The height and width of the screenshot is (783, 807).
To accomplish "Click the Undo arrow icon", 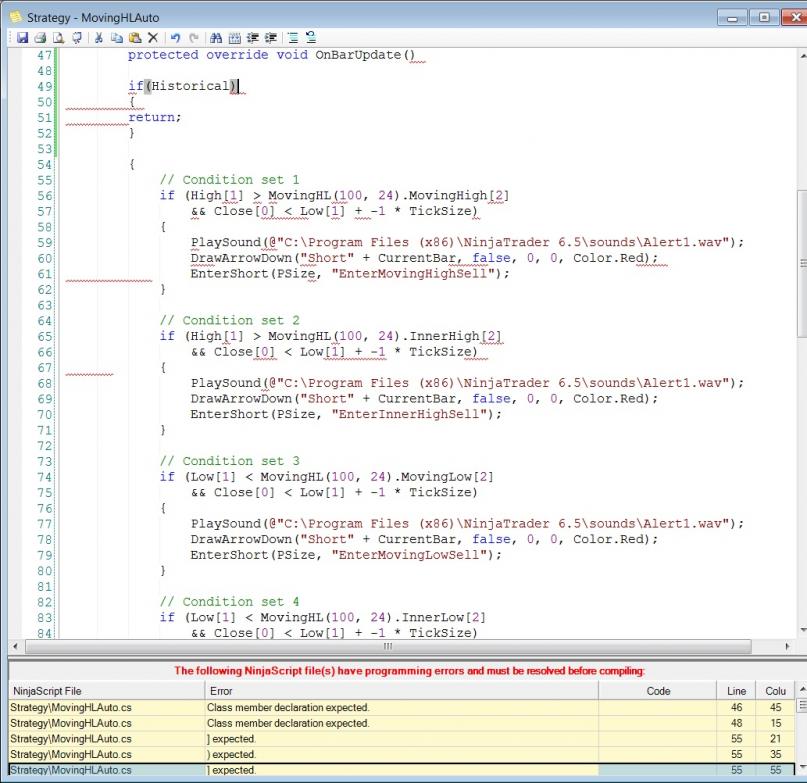I will [x=177, y=37].
